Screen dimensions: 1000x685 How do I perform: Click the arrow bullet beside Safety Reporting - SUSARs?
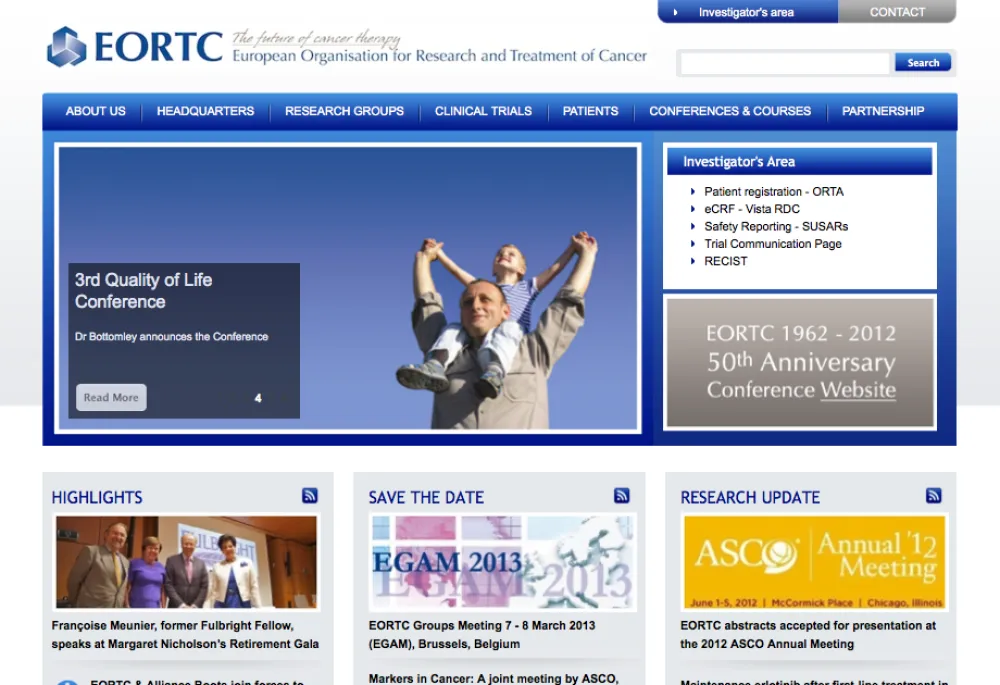coord(693,226)
